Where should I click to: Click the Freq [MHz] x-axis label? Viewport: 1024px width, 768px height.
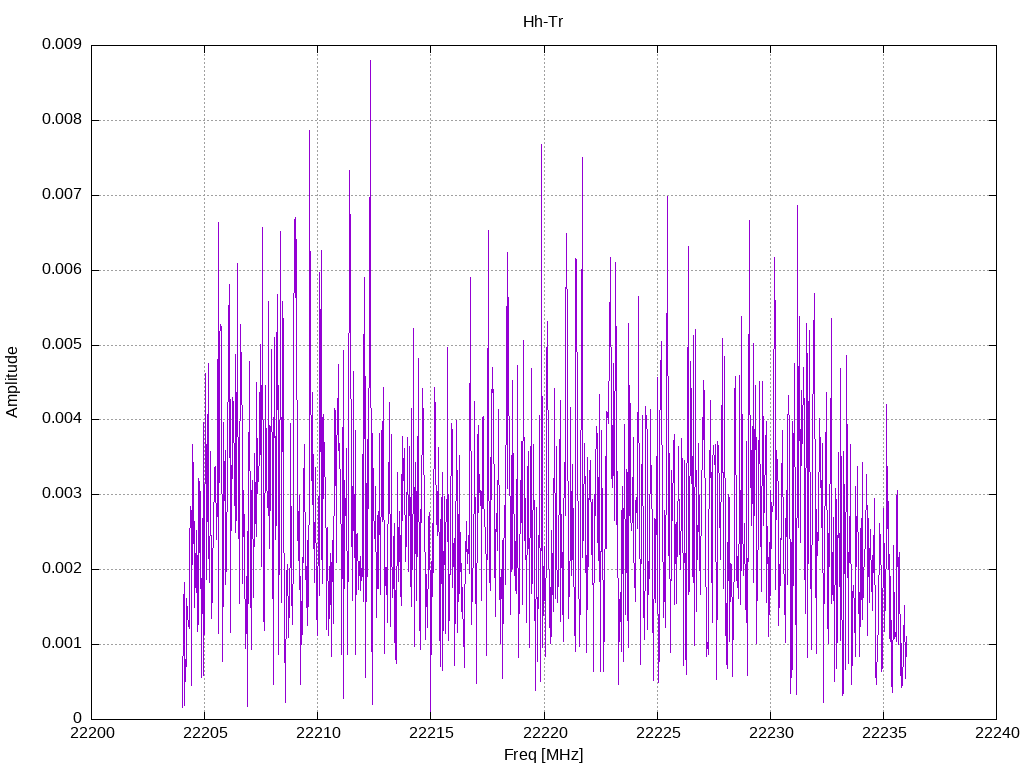click(x=543, y=754)
